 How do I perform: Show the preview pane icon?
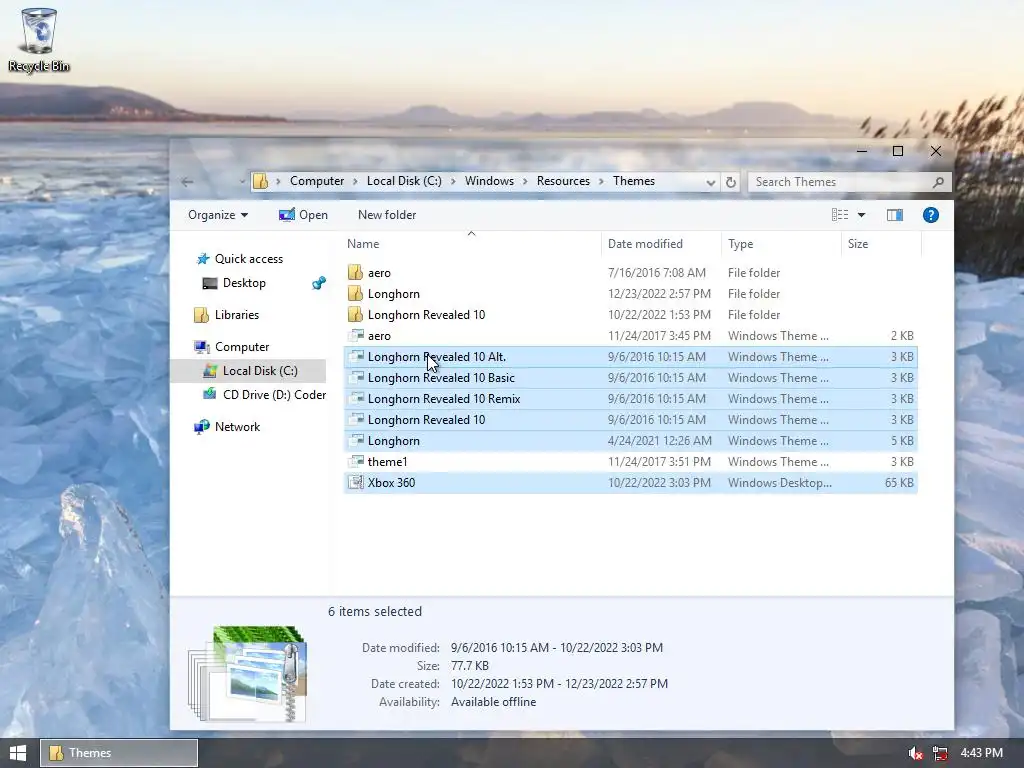click(895, 215)
